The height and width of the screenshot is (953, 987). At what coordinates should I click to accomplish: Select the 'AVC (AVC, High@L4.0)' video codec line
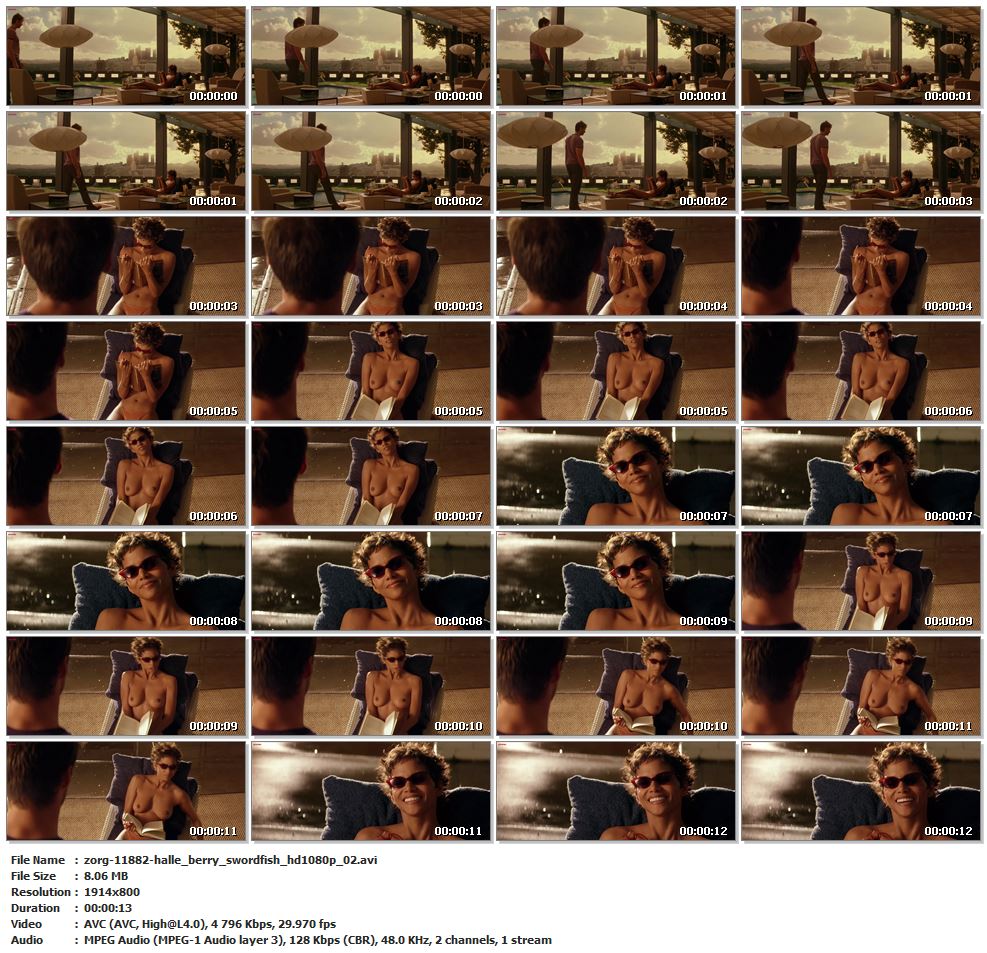(210, 924)
